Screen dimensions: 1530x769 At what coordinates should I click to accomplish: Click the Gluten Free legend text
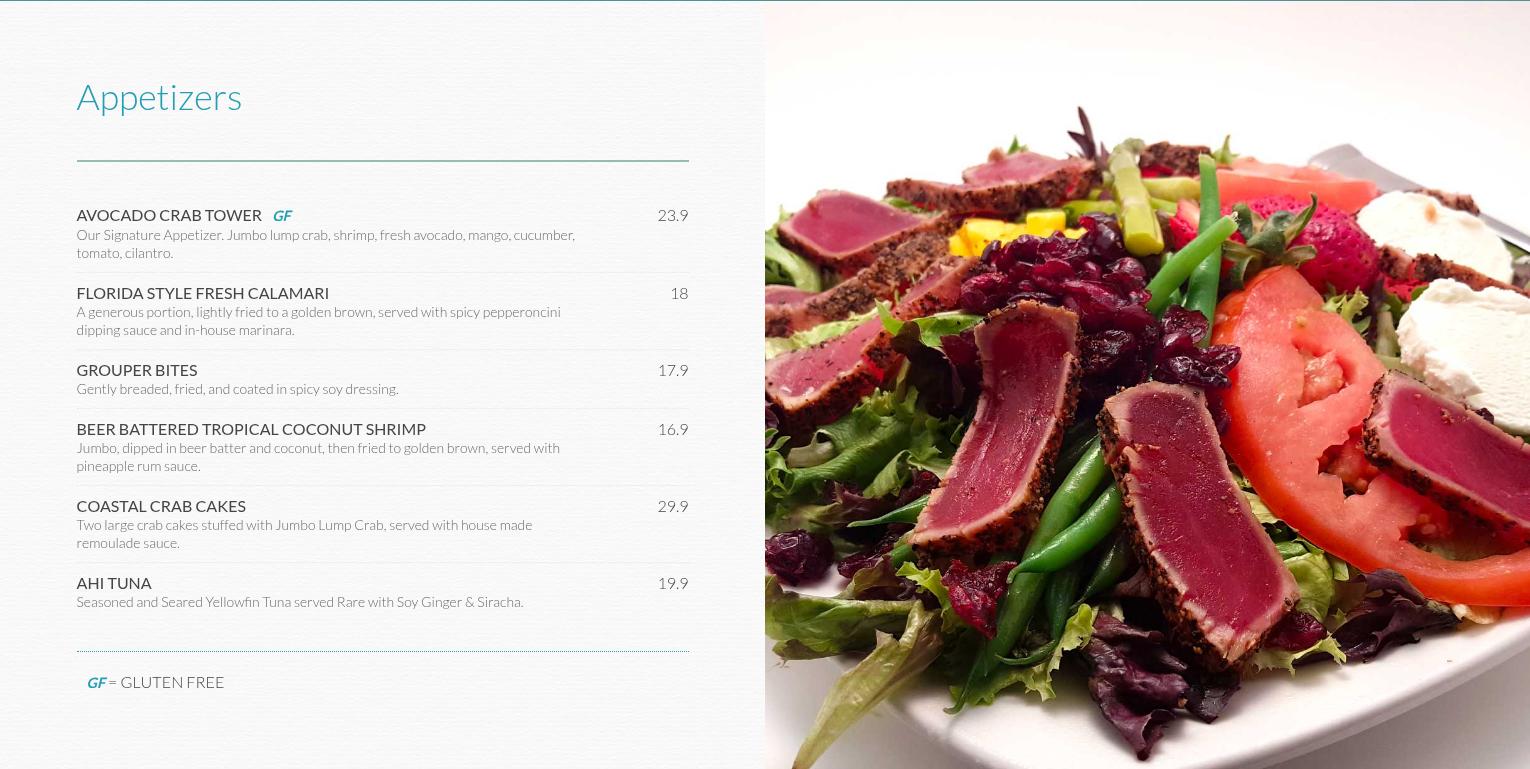click(x=172, y=682)
